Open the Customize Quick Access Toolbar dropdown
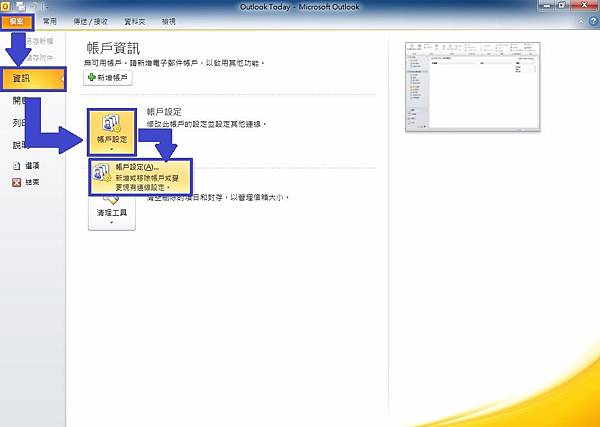Image resolution: width=600 pixels, height=427 pixels. click(x=46, y=7)
